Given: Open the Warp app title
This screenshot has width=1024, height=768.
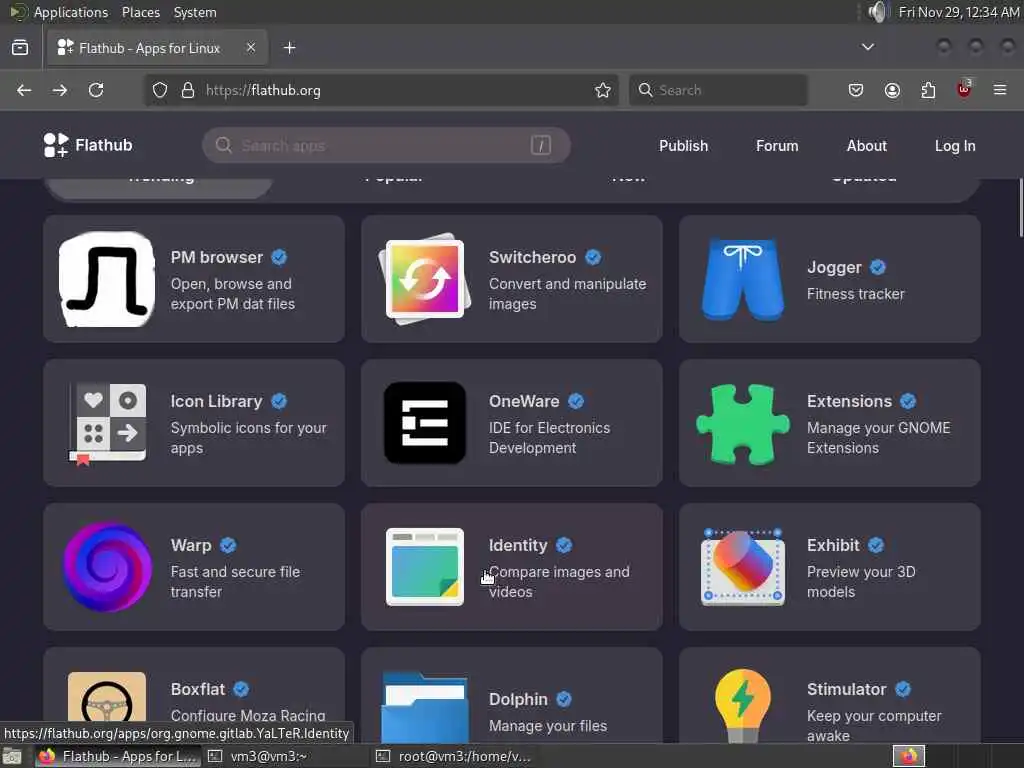Looking at the screenshot, I should click(x=191, y=545).
